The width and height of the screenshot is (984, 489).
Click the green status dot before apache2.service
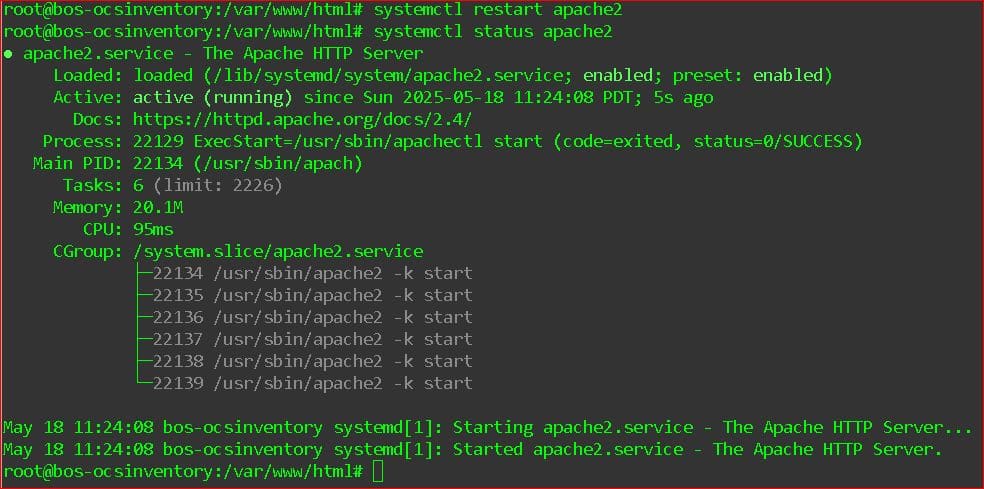[x=8, y=54]
